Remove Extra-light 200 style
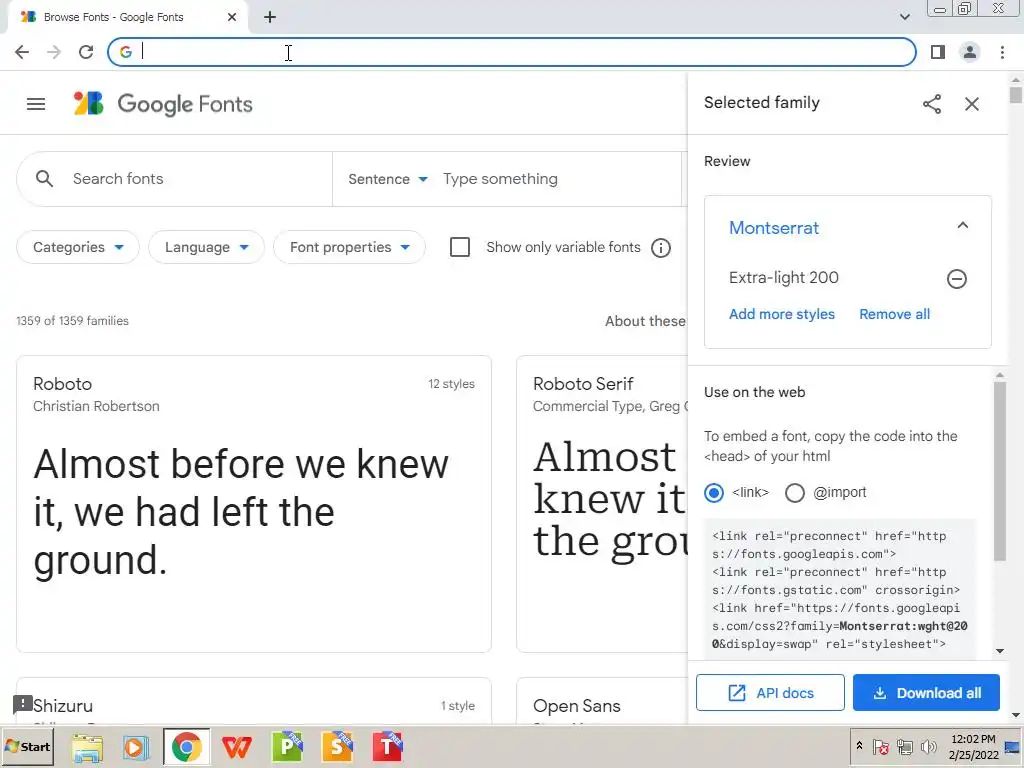The height and width of the screenshot is (768, 1024). coord(957,279)
